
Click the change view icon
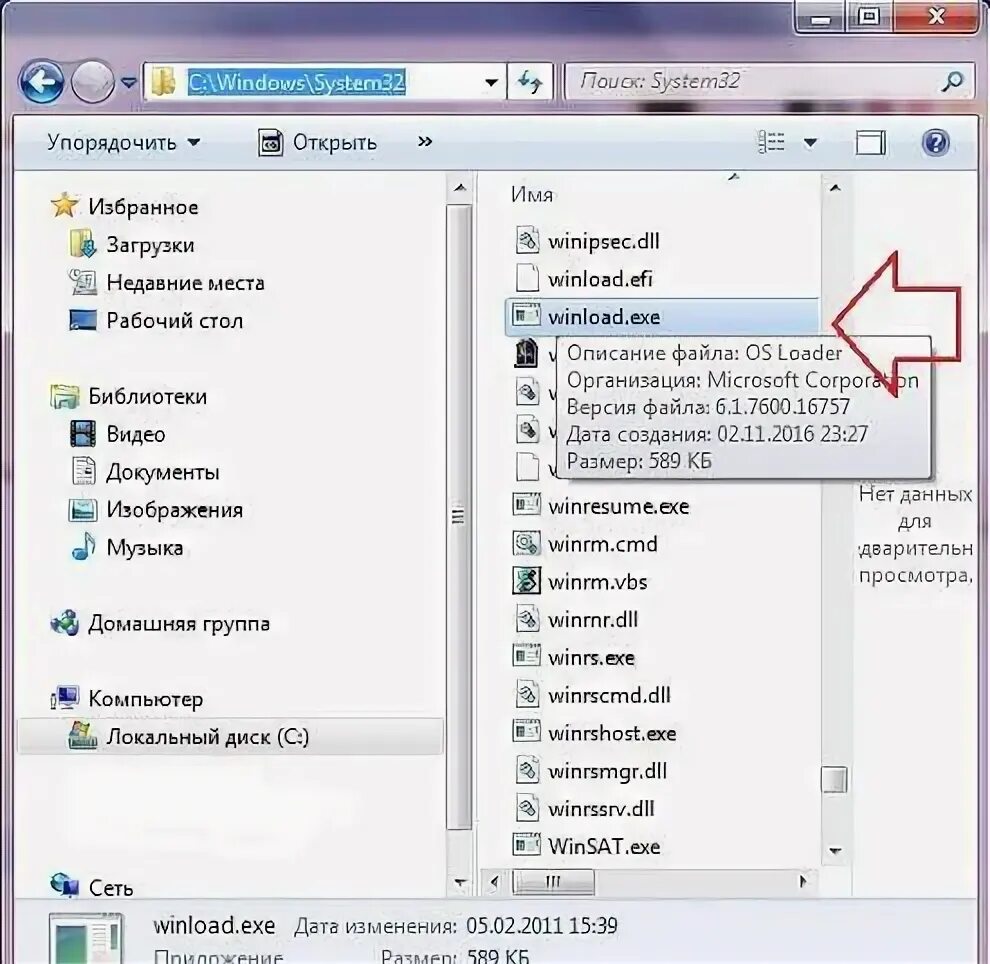(x=771, y=142)
